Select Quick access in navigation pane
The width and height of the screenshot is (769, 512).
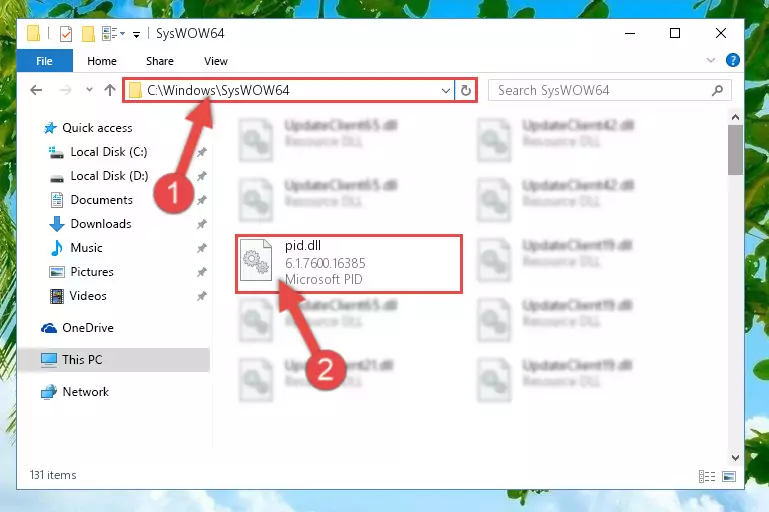tap(97, 128)
